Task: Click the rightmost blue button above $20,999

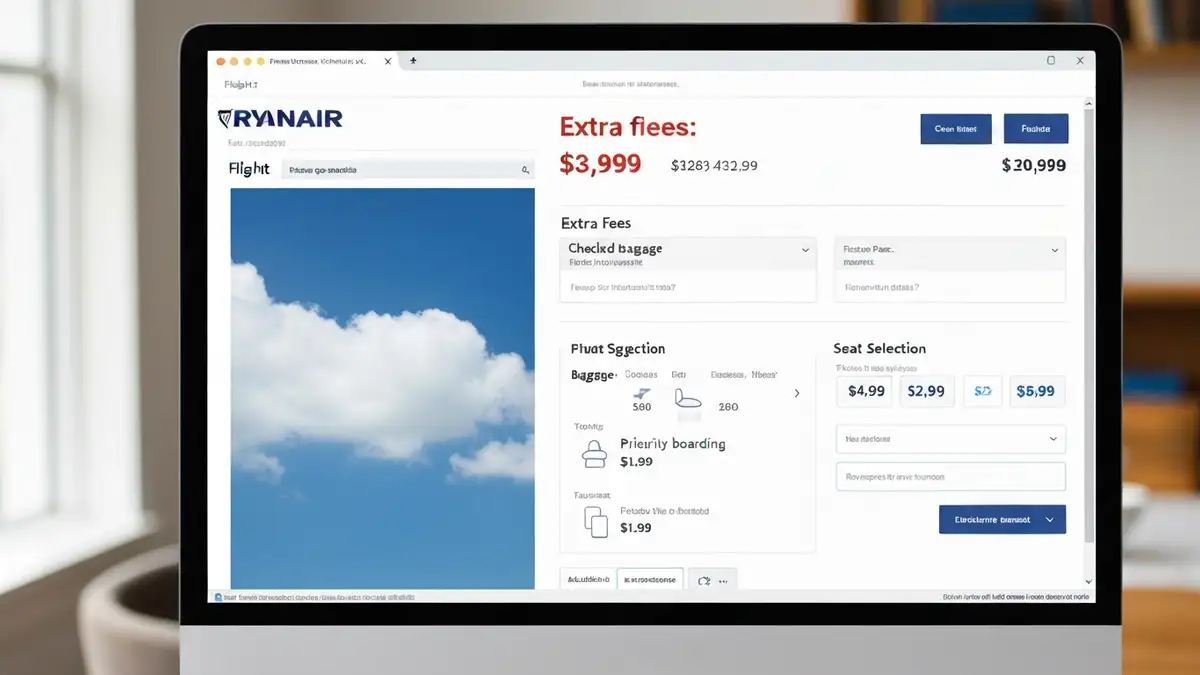Action: (x=1036, y=129)
